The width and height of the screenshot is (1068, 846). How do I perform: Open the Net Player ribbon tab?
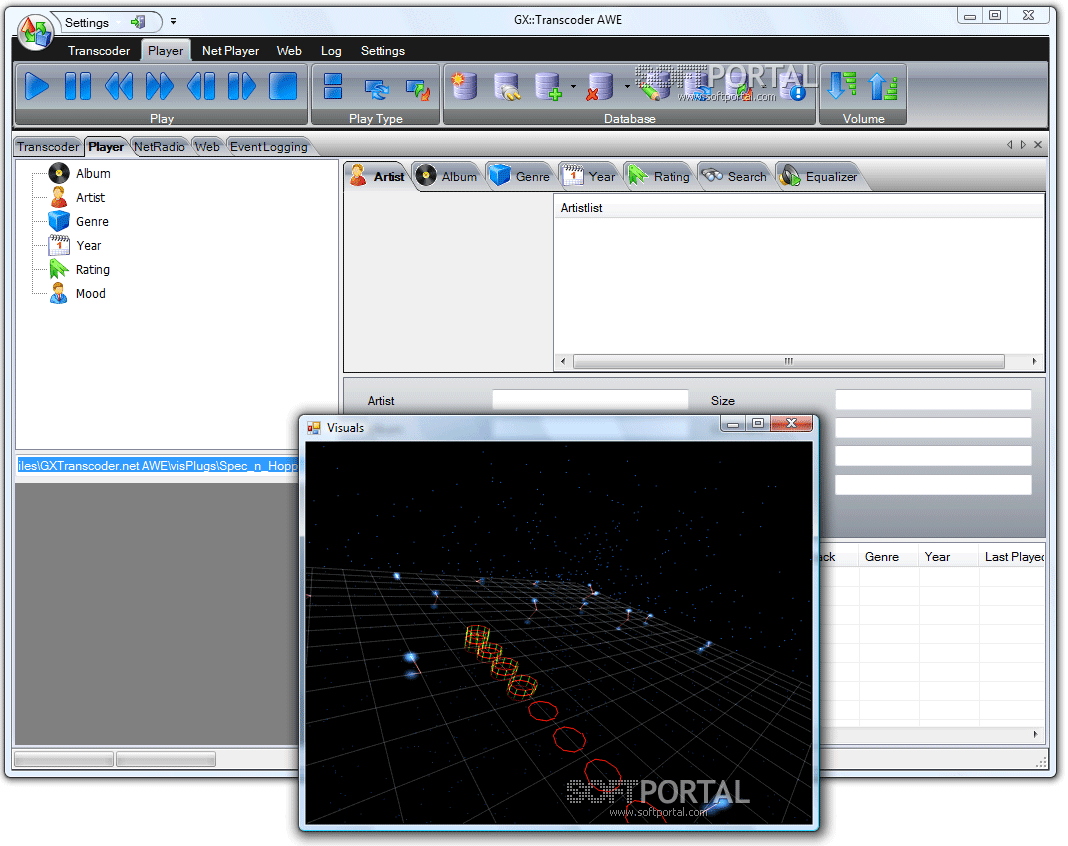pyautogui.click(x=230, y=50)
